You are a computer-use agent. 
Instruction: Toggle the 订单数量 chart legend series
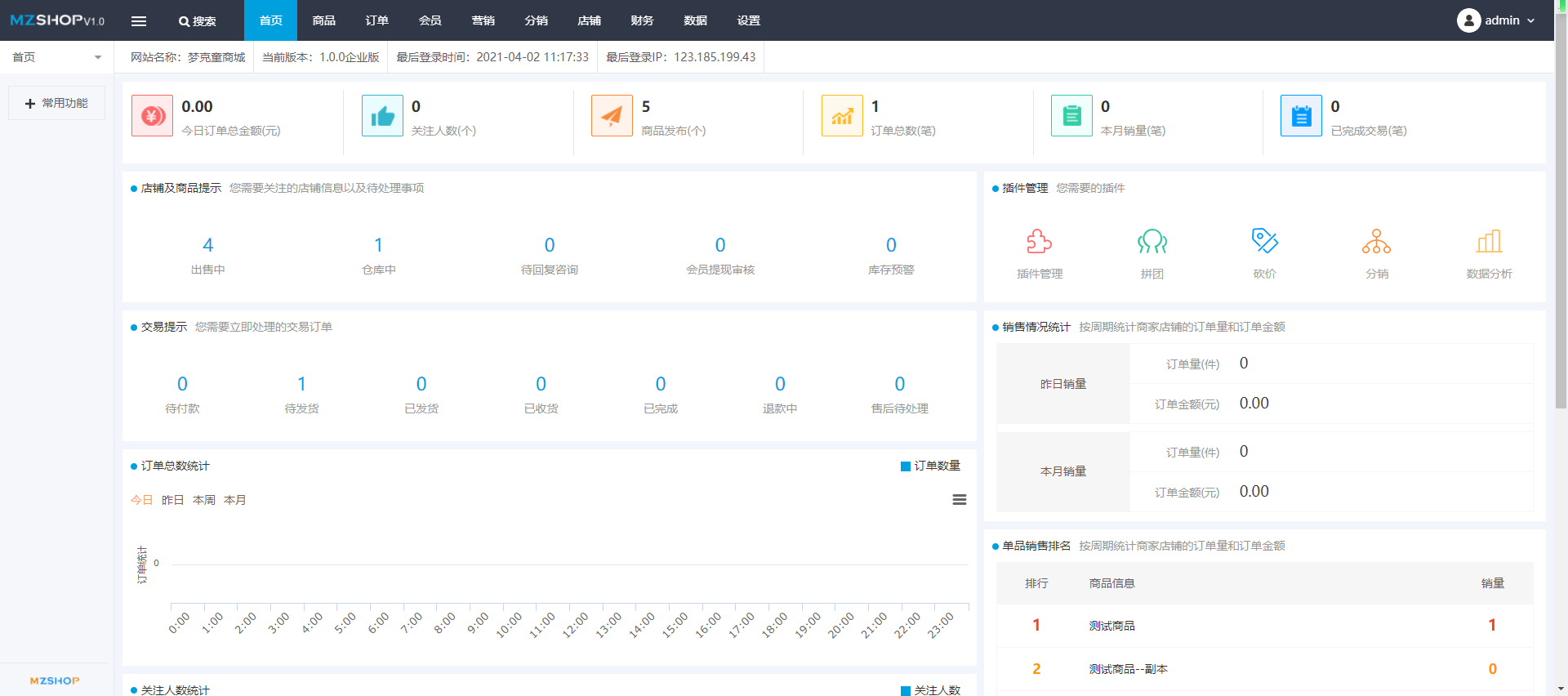click(x=930, y=466)
